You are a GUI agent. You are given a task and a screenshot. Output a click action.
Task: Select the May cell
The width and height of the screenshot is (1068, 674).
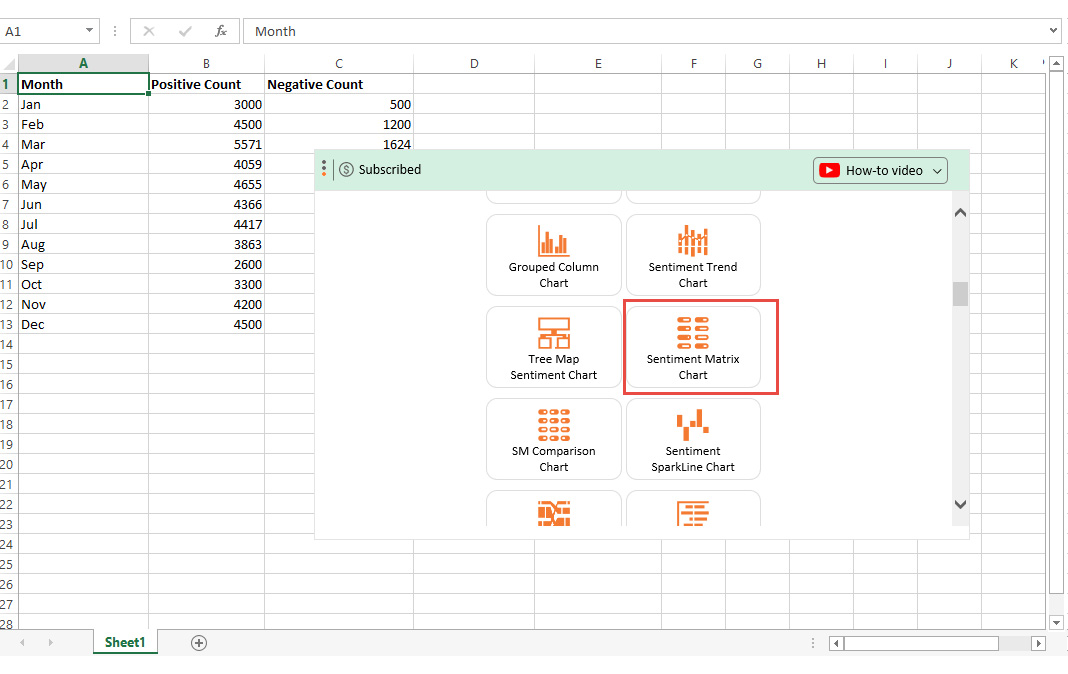83,184
